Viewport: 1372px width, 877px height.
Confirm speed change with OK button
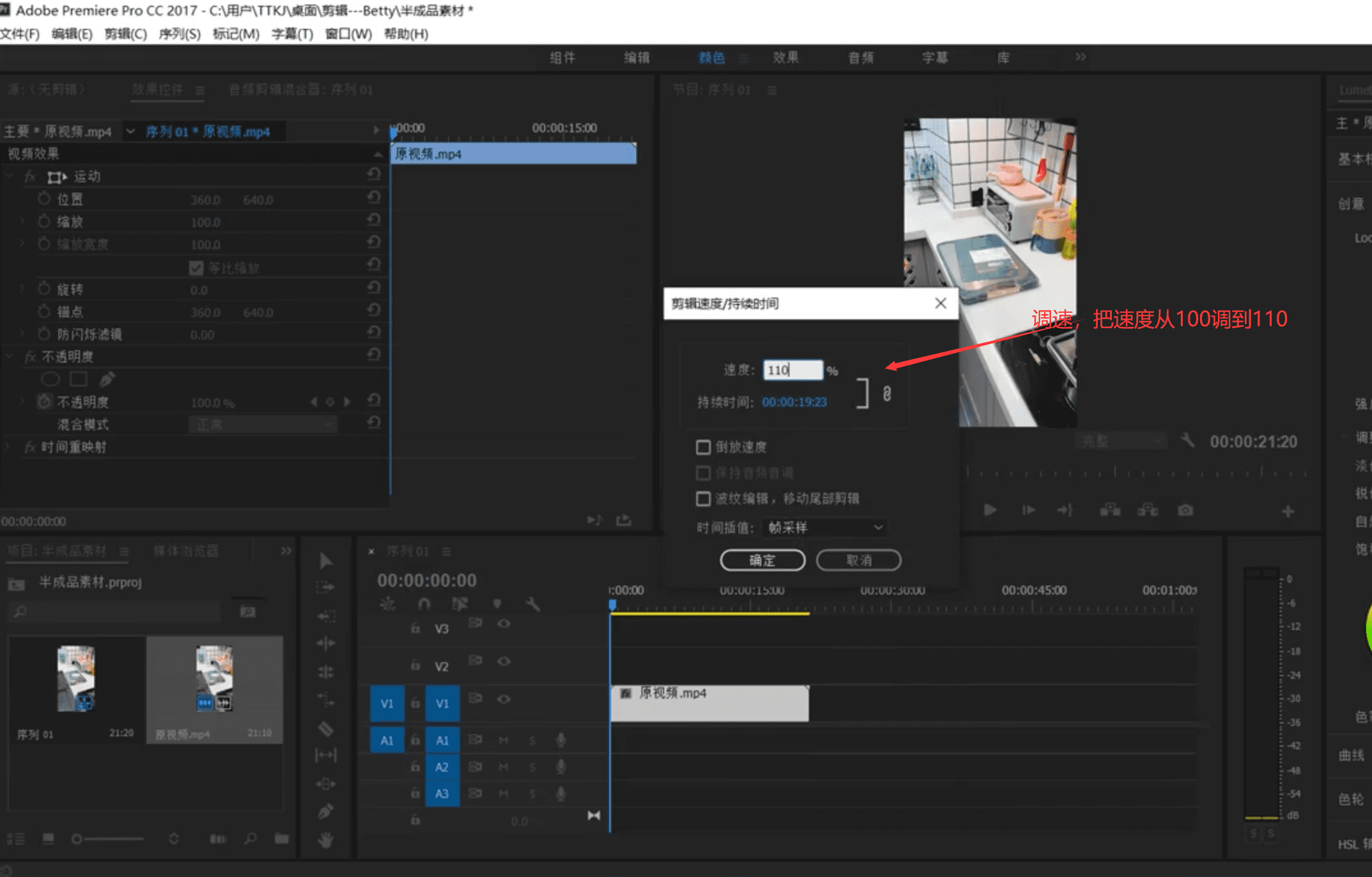pos(762,560)
